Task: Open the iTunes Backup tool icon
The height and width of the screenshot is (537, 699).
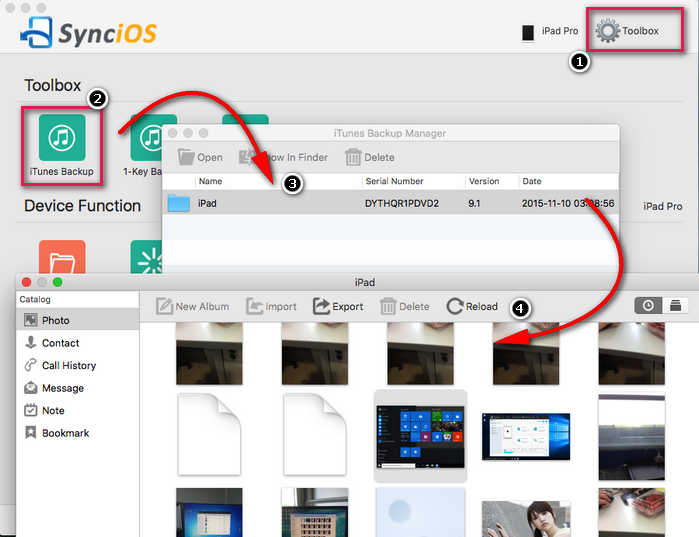Action: [62, 137]
